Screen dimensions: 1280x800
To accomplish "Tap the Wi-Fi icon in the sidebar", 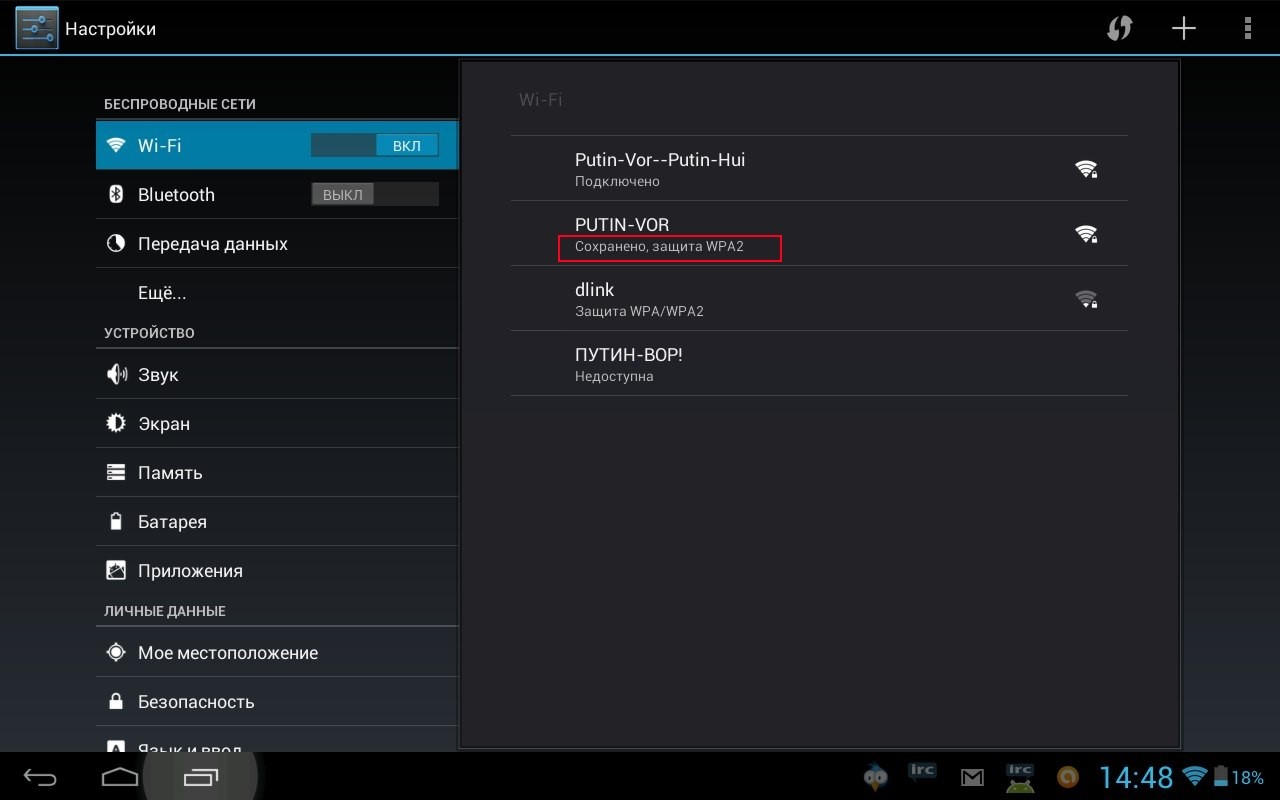I will tap(116, 145).
